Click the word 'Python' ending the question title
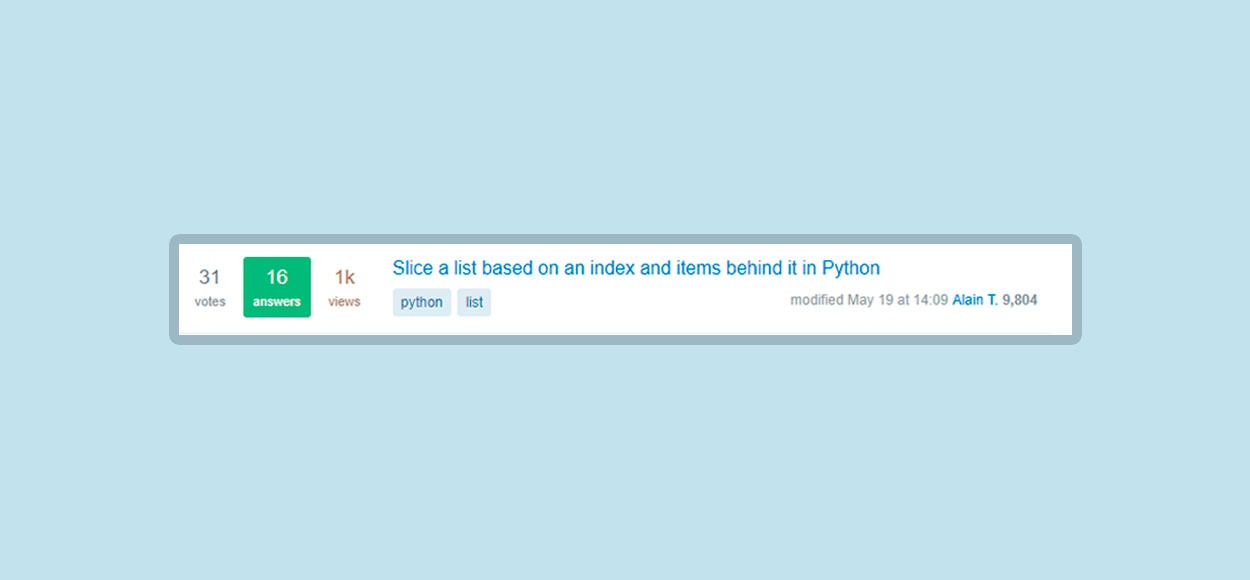Viewport: 1250px width, 580px height. pyautogui.click(x=851, y=268)
